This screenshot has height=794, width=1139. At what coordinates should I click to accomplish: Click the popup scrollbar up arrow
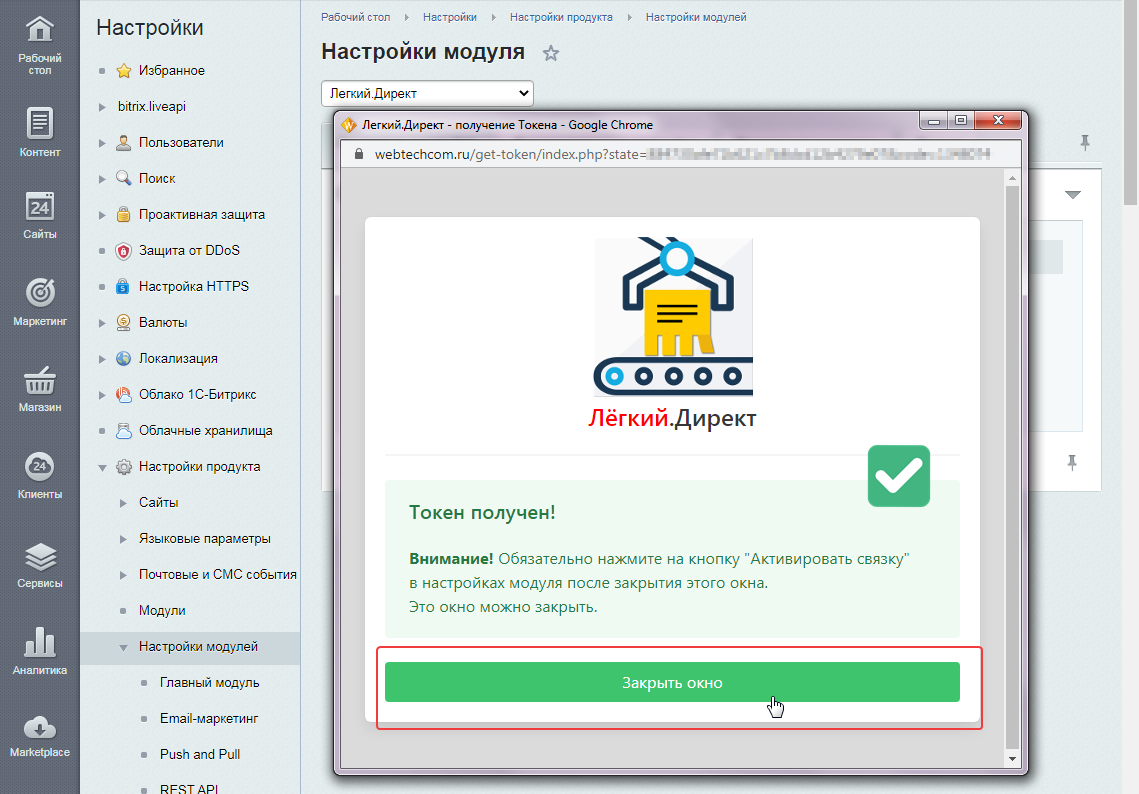coord(1012,177)
